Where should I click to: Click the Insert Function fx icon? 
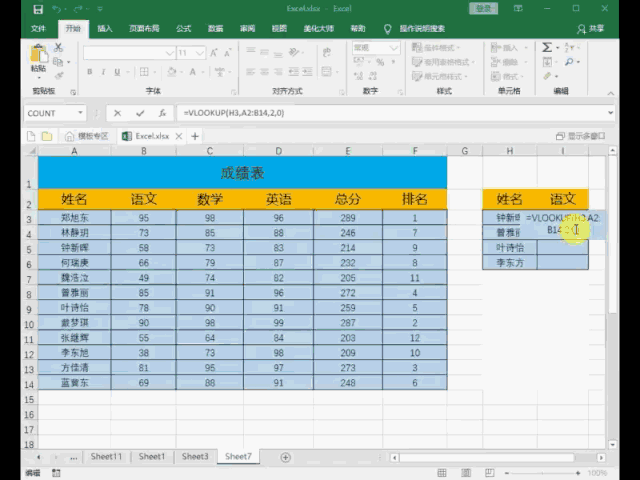coord(162,113)
